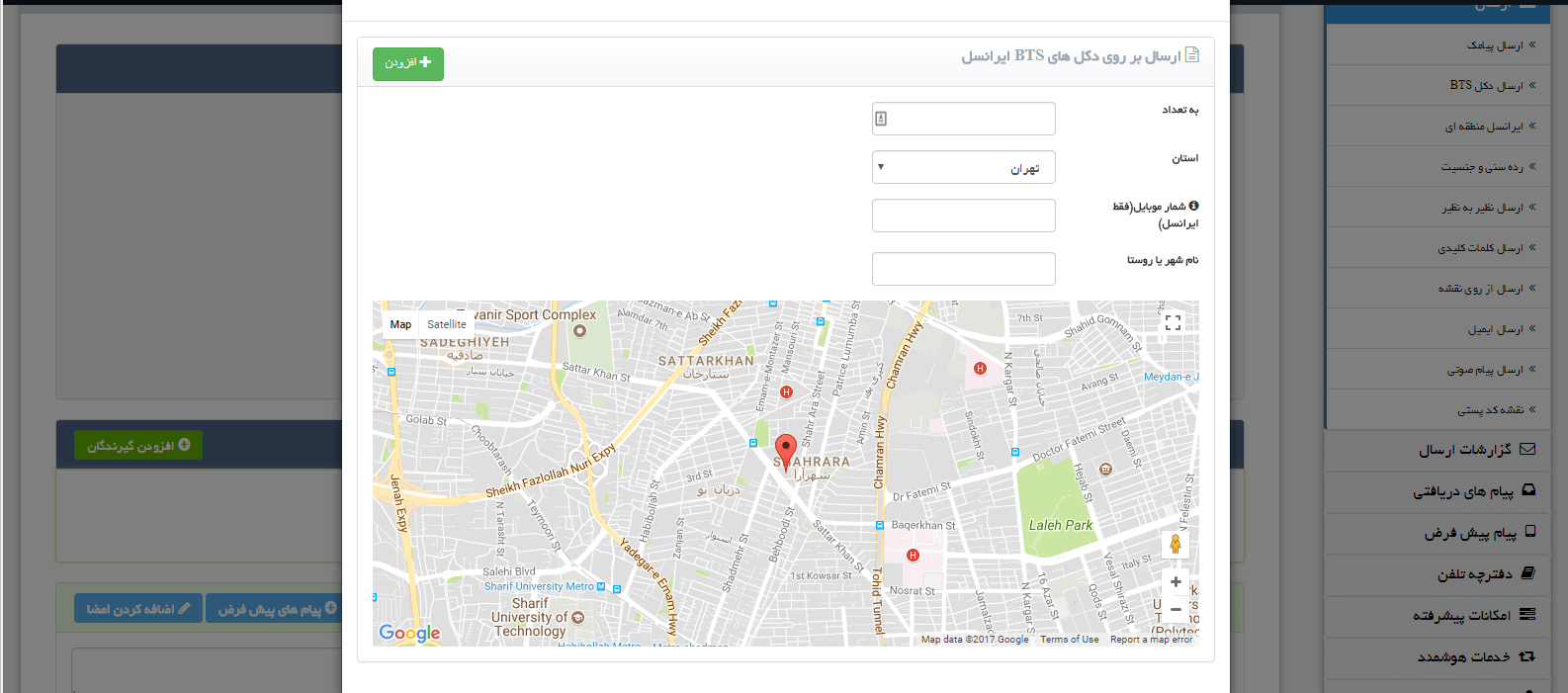The width and height of the screenshot is (1568, 693).
Task: Click the Irancell mobile number input field
Action: coord(963,216)
